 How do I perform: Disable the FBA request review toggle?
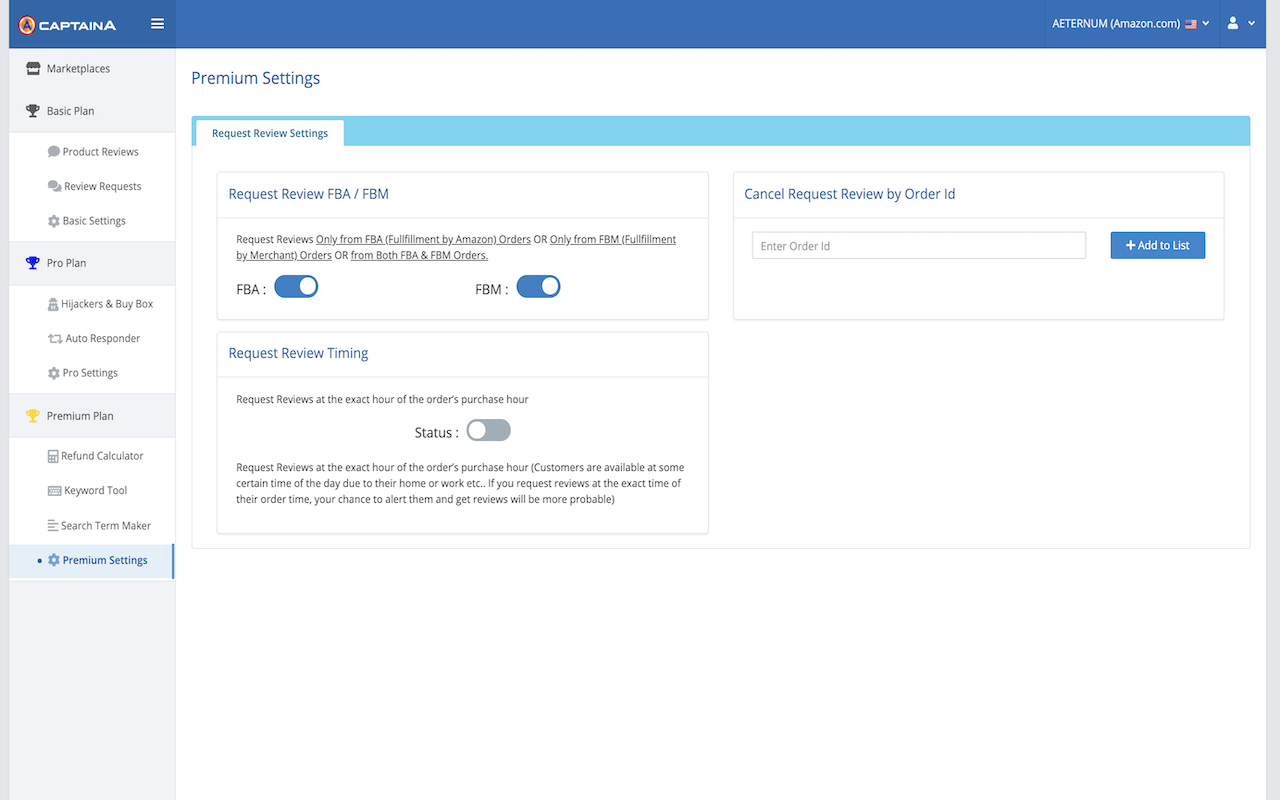(x=296, y=286)
